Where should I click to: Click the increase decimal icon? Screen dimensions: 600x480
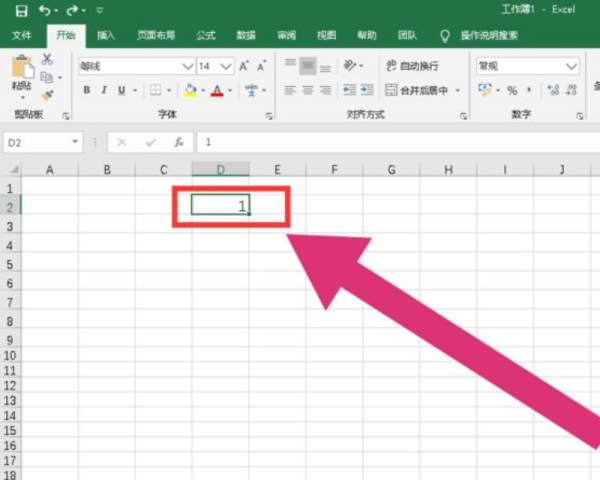(553, 90)
